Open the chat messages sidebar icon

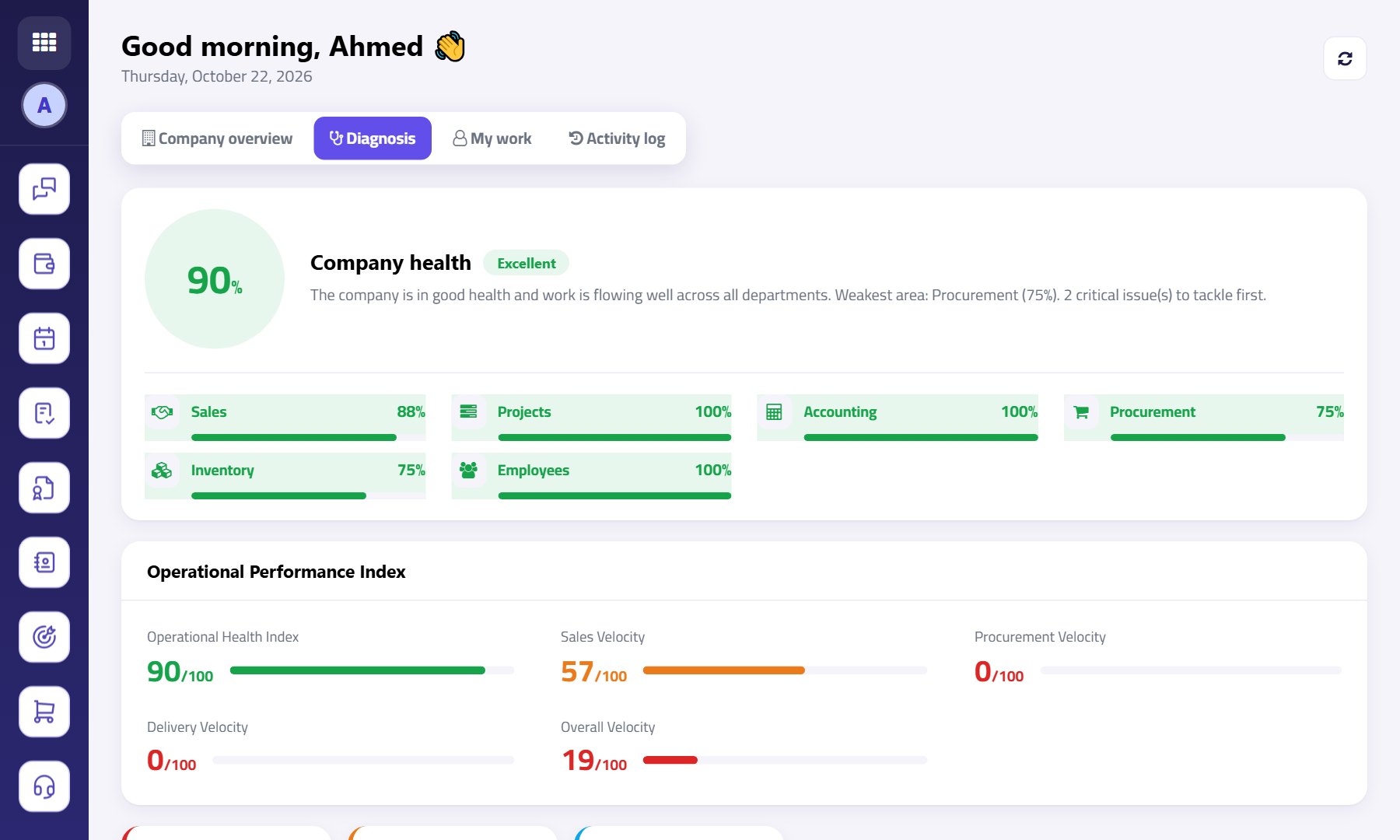click(x=44, y=189)
